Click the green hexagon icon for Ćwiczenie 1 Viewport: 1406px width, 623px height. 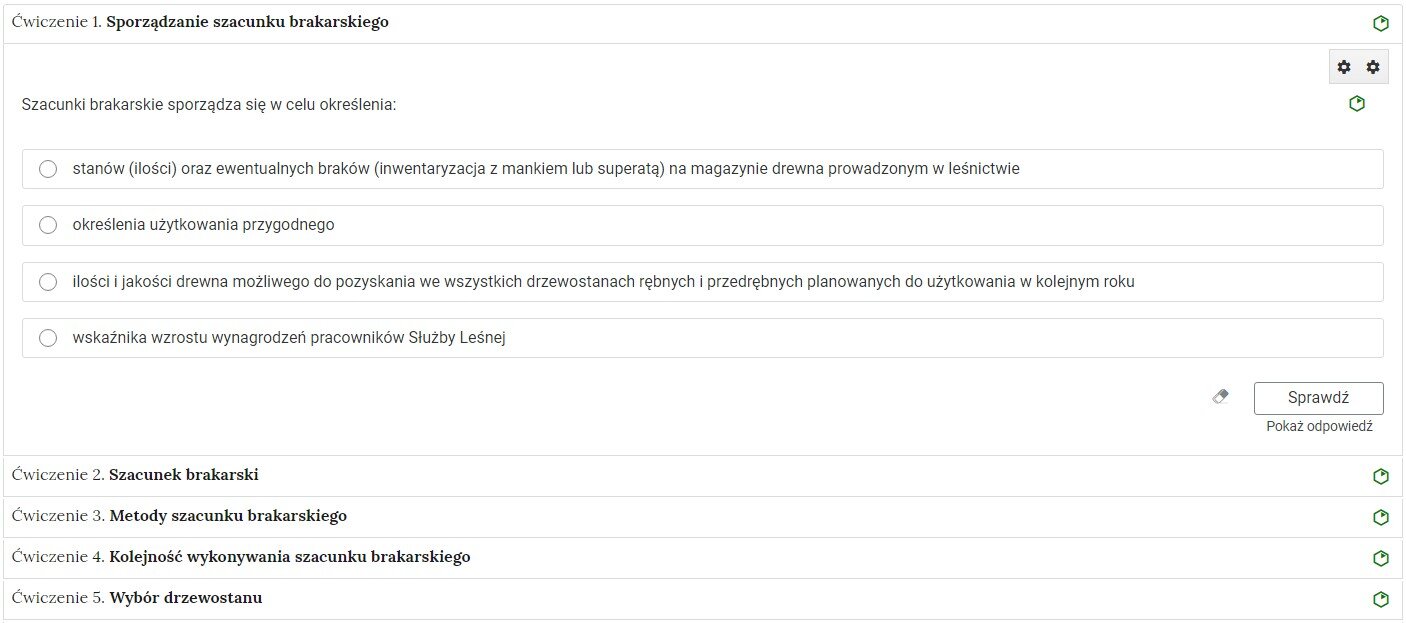pos(1381,23)
